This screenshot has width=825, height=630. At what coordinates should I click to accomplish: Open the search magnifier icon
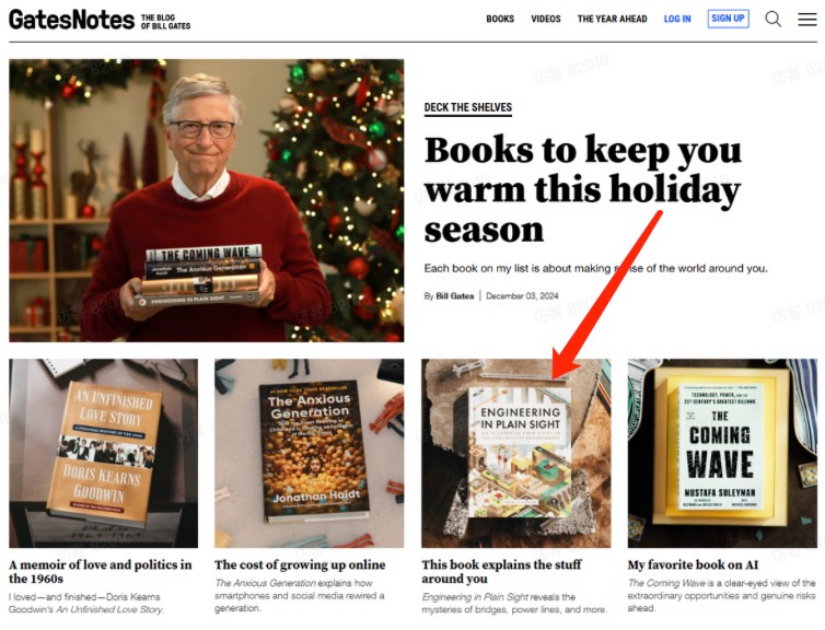773,19
